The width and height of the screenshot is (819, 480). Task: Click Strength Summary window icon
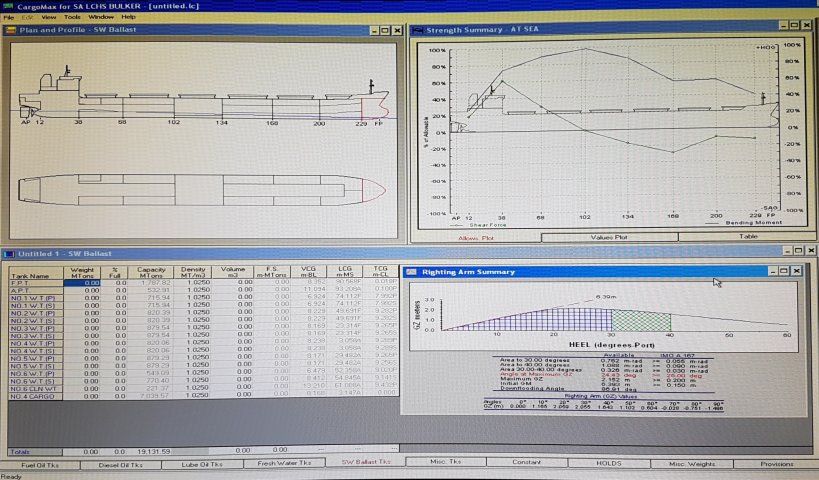click(x=417, y=30)
